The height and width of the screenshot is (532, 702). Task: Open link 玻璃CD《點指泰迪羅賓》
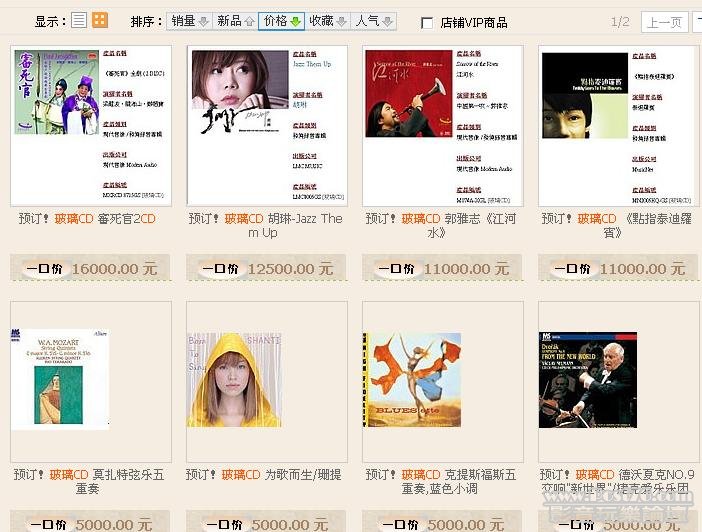tap(616, 226)
